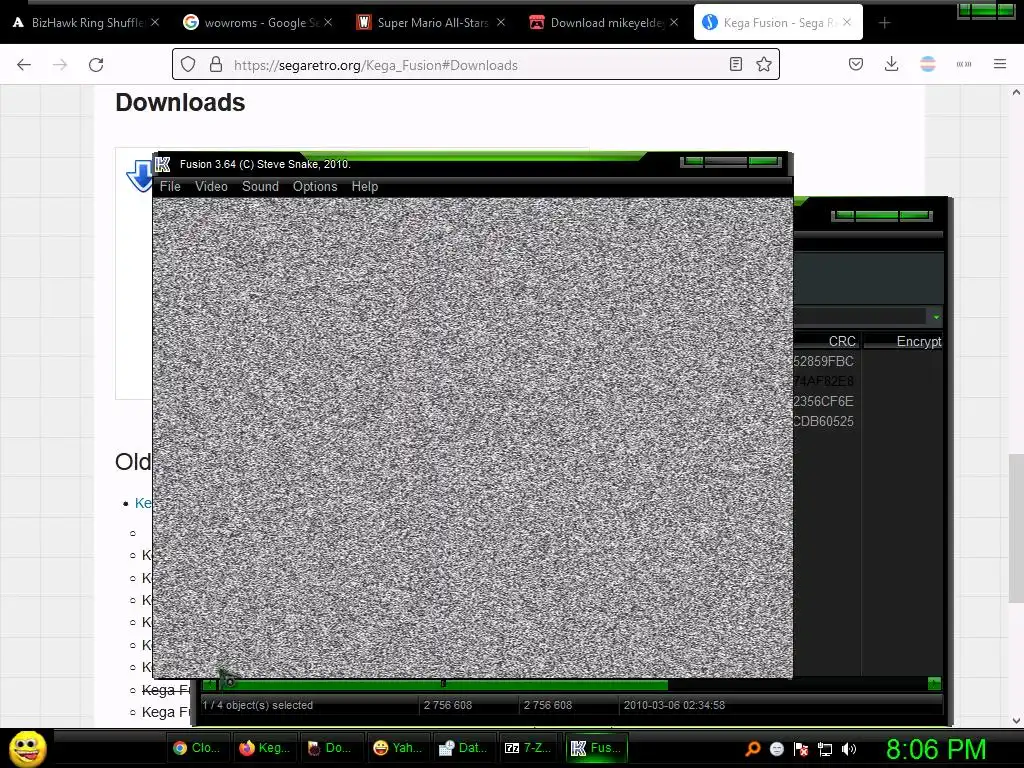This screenshot has width=1024, height=768.
Task: Click 7-Zip horizontal scrollbar right arrow
Action: 935,684
